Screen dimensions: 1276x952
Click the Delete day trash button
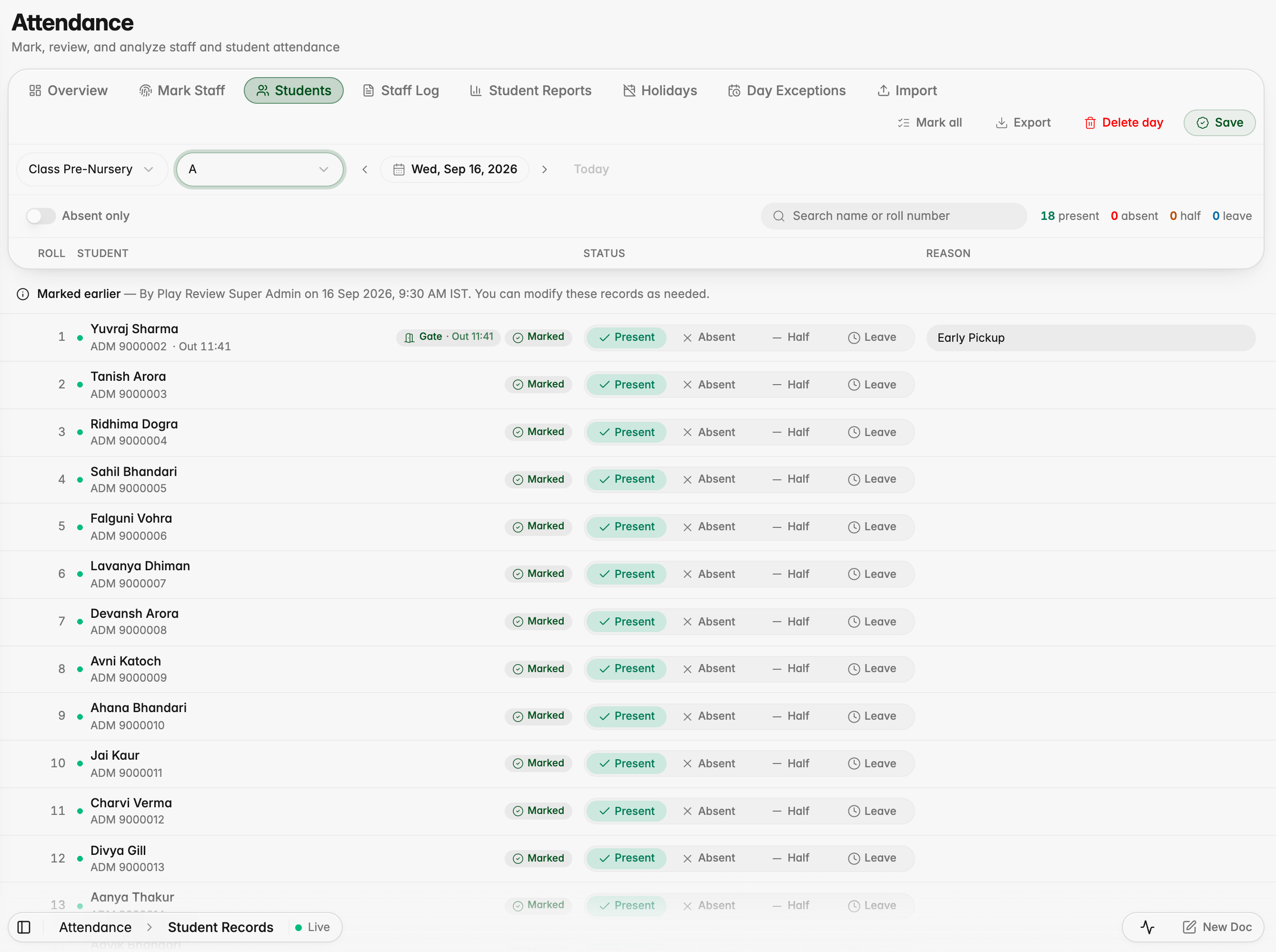(x=1124, y=123)
